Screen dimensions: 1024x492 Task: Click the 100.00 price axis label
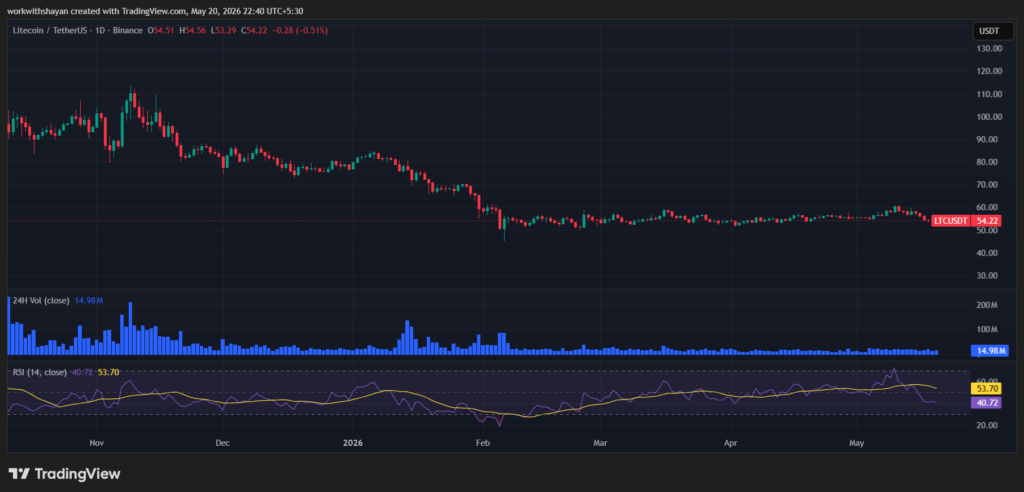(989, 117)
